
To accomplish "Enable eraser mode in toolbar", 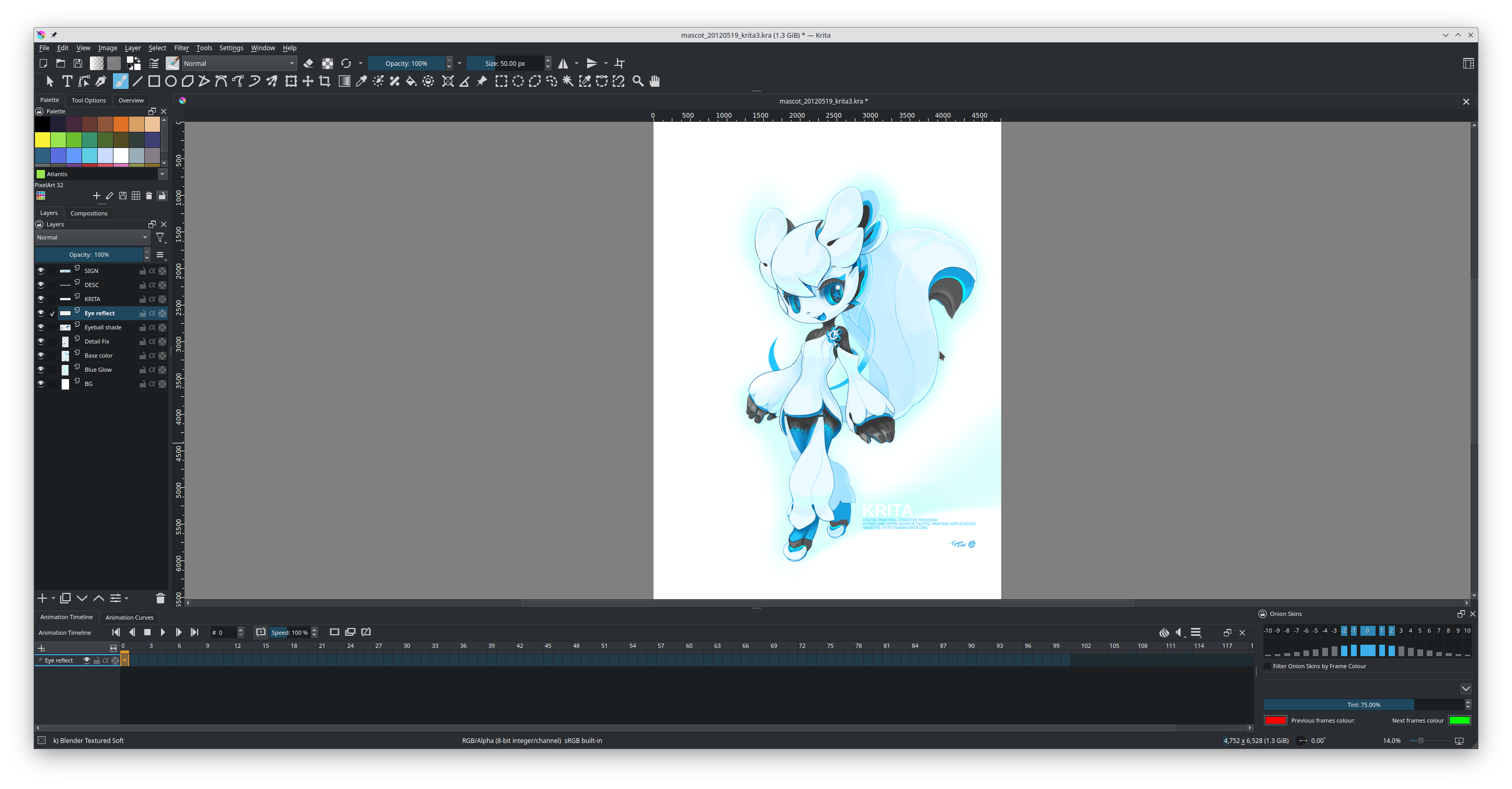I will coord(308,63).
